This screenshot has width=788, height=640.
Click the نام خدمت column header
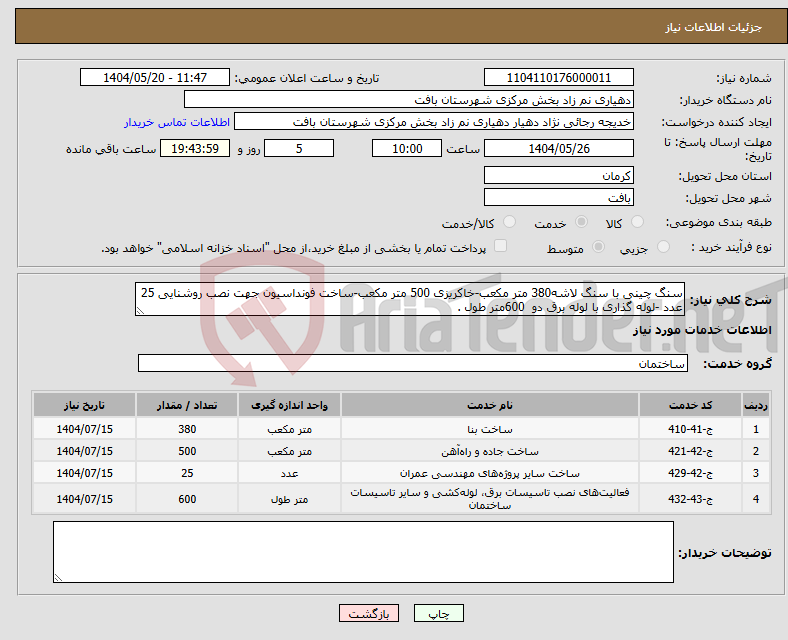click(x=490, y=405)
